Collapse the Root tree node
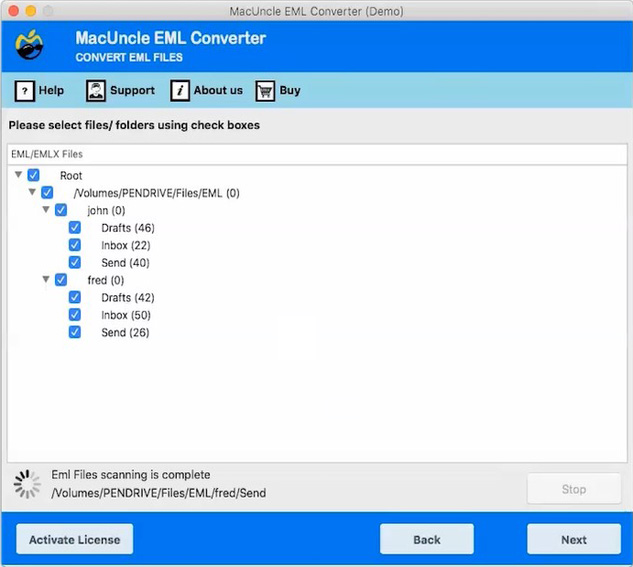This screenshot has width=633, height=567. [x=18, y=175]
